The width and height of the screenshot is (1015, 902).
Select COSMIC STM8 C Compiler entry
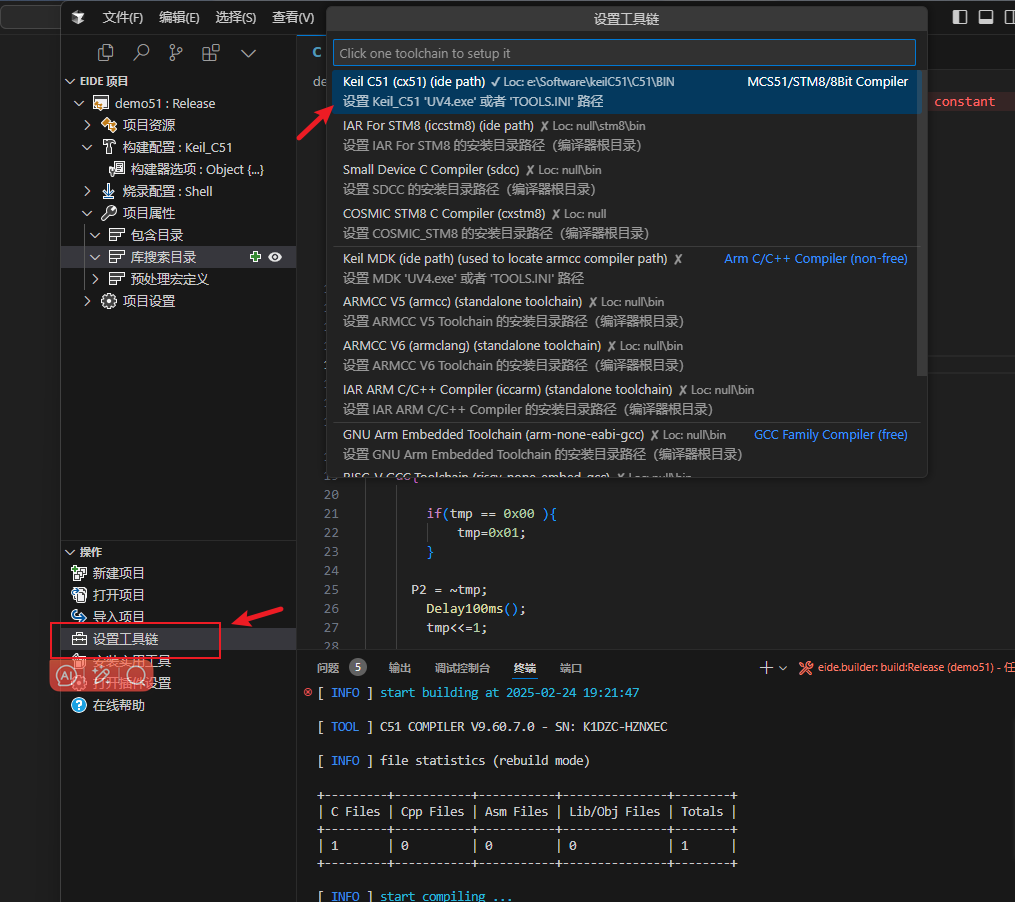[625, 223]
